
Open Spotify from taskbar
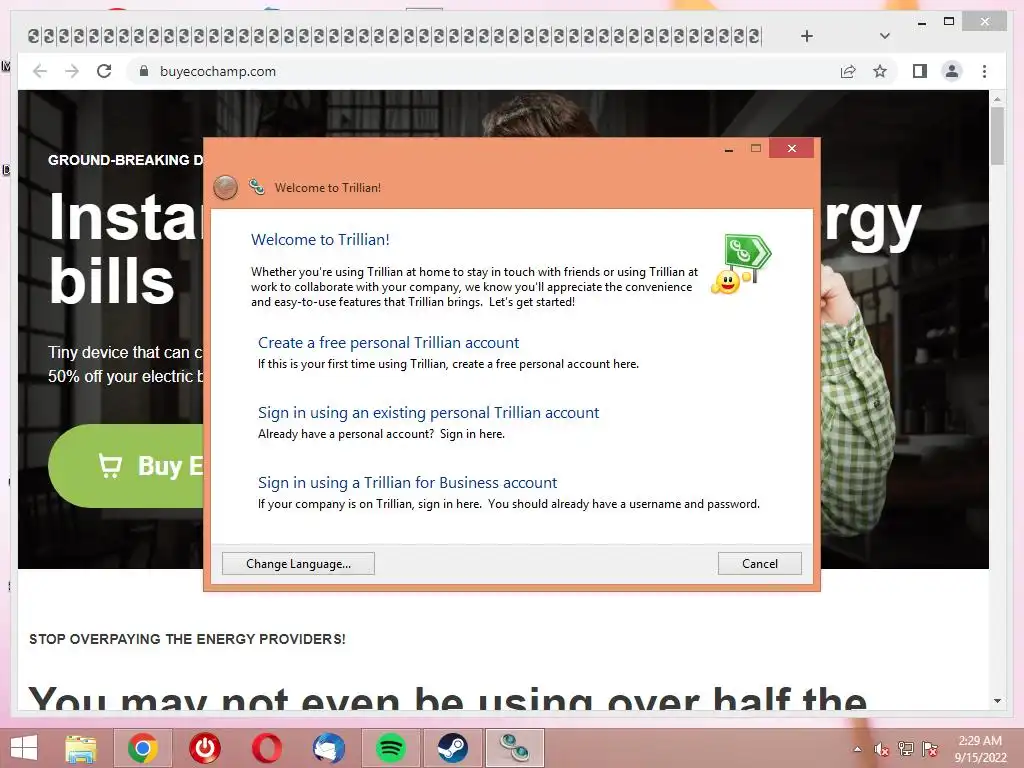click(391, 748)
